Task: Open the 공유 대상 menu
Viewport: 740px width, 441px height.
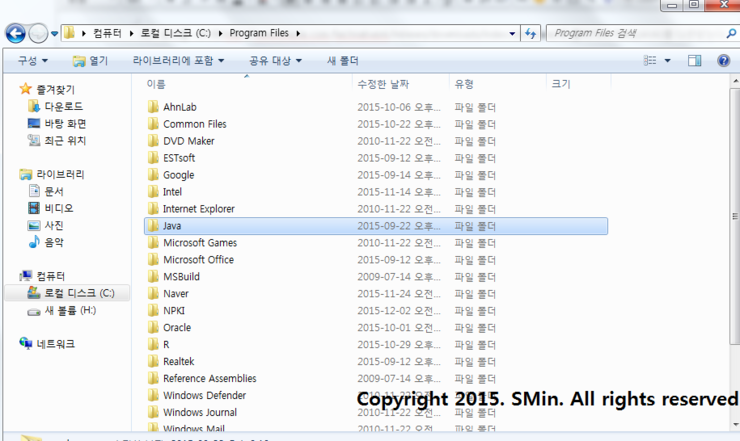Action: (x=276, y=60)
